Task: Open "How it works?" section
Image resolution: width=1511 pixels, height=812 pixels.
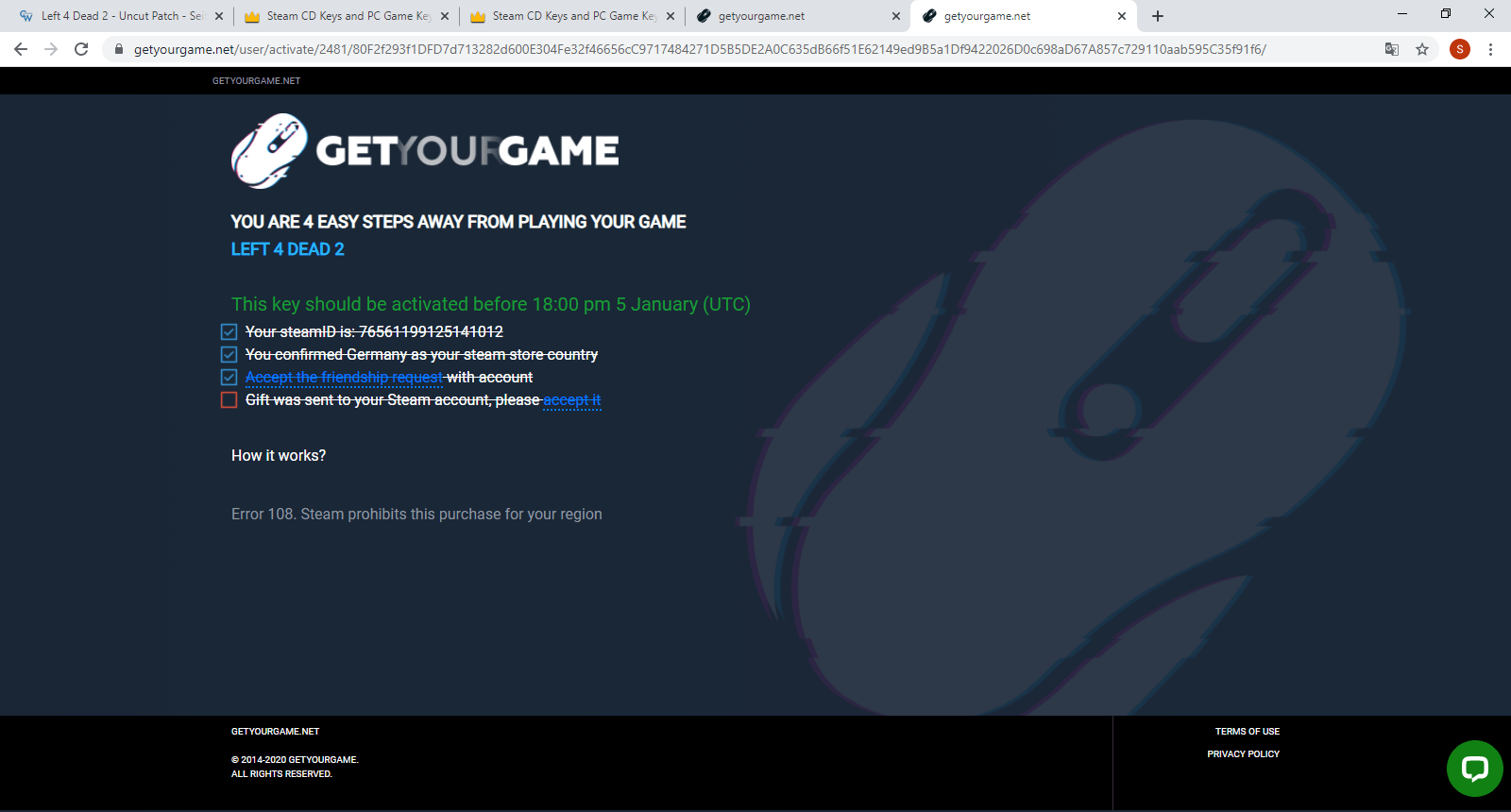Action: click(279, 455)
